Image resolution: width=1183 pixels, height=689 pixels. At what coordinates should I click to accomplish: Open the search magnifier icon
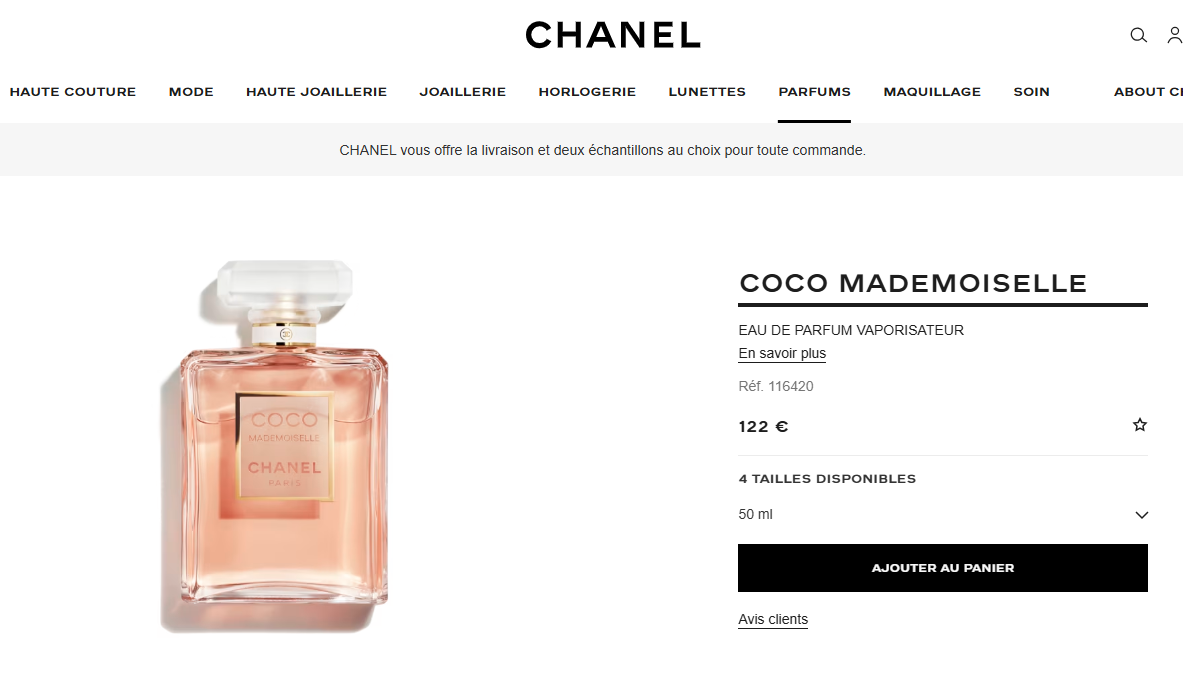(x=1138, y=35)
